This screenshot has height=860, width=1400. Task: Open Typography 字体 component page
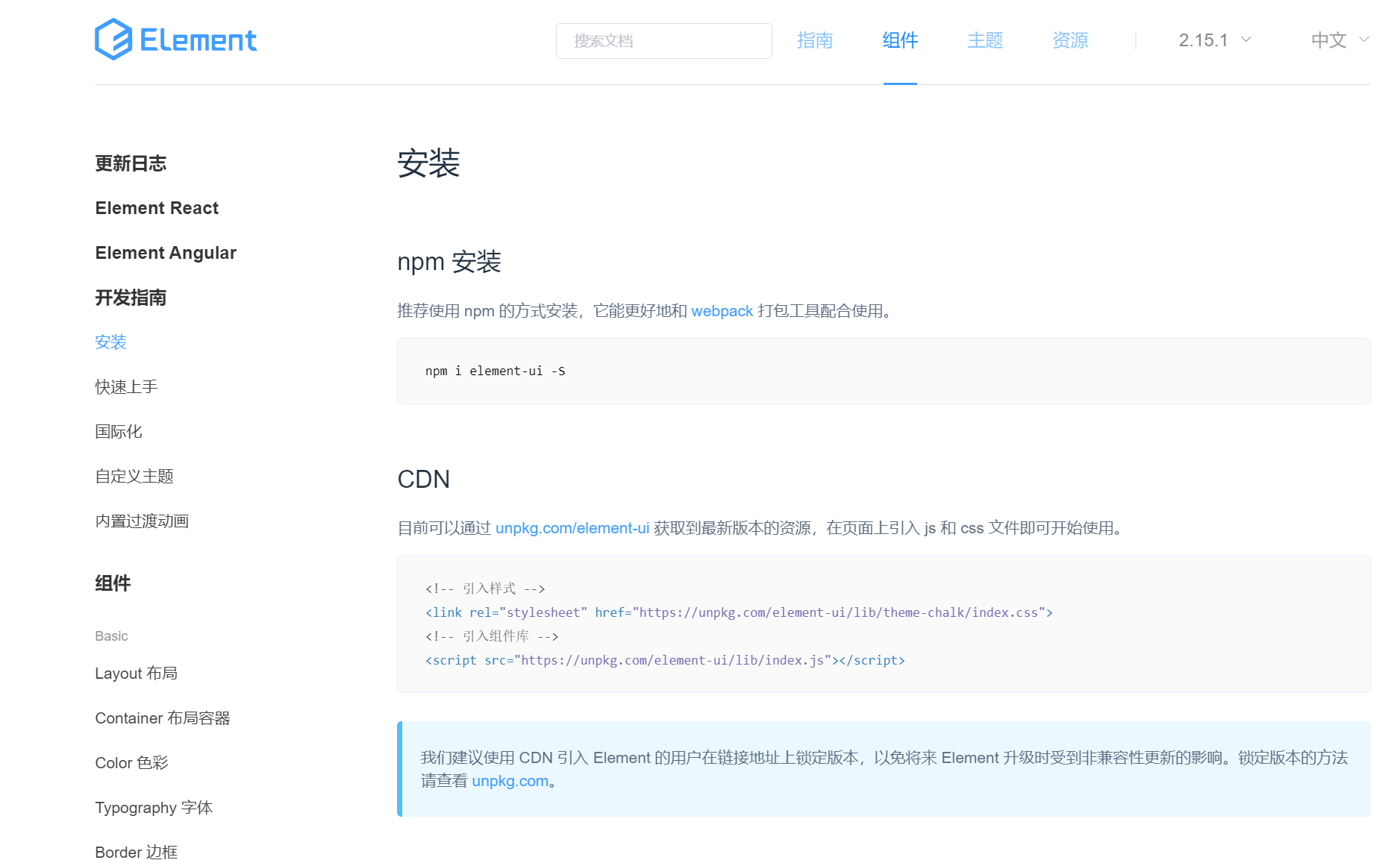[x=154, y=808]
